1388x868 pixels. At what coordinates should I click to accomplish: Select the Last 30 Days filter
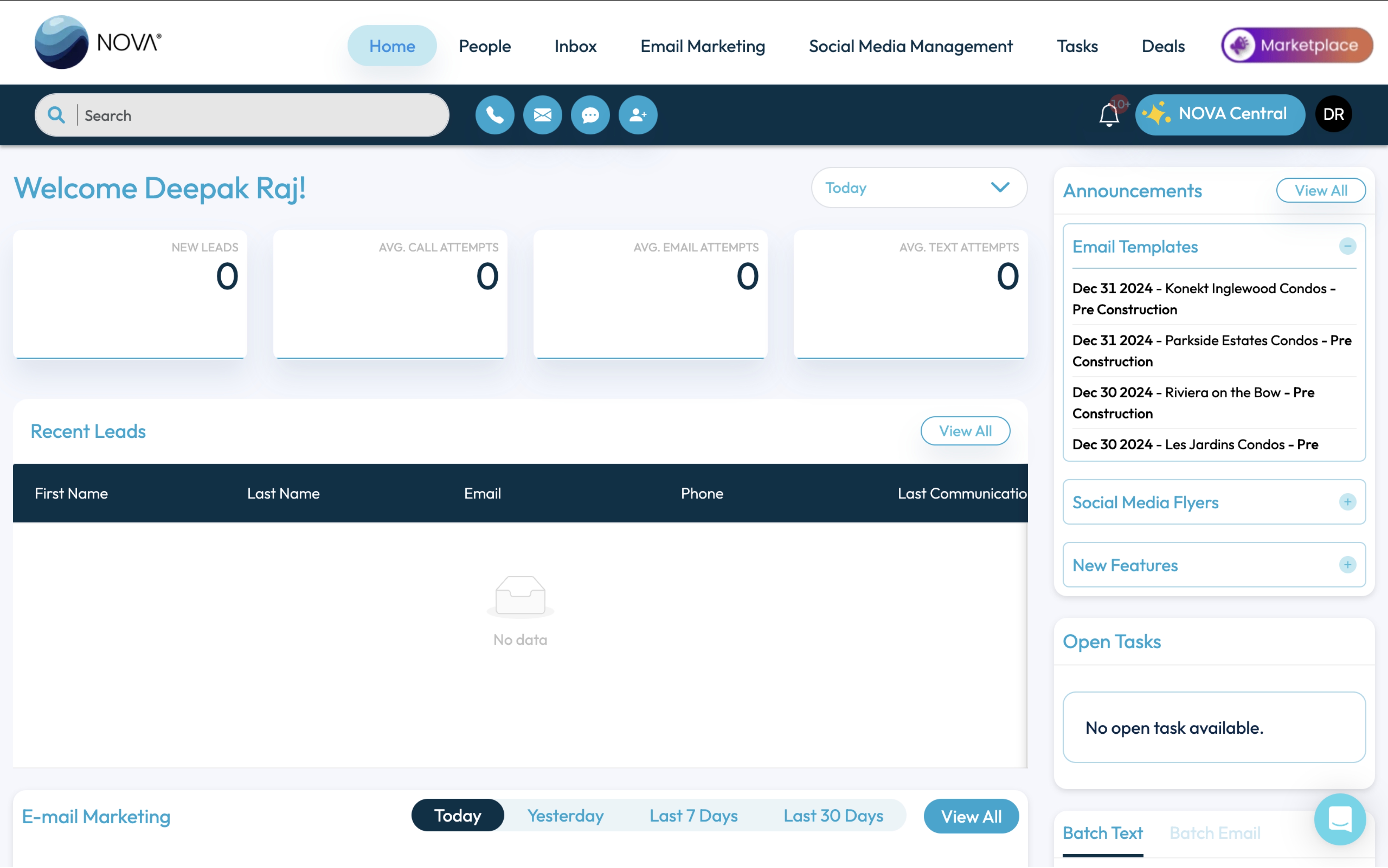[833, 815]
